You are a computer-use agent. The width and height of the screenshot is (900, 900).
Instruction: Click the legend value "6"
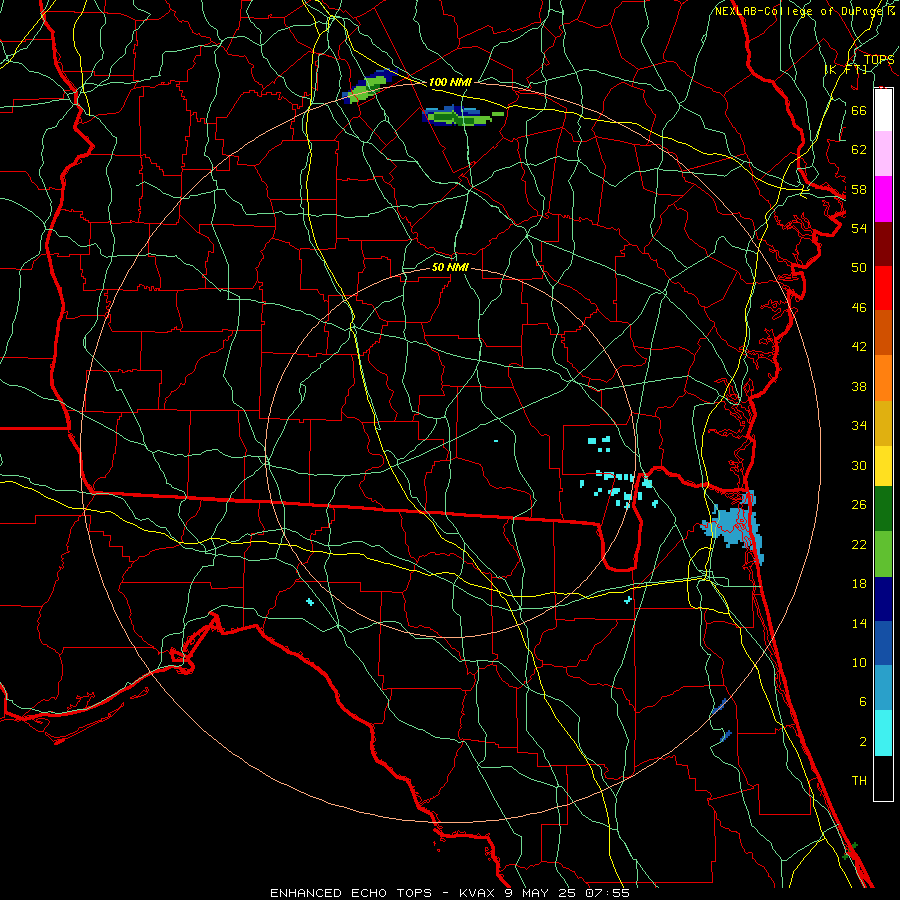coord(863,702)
